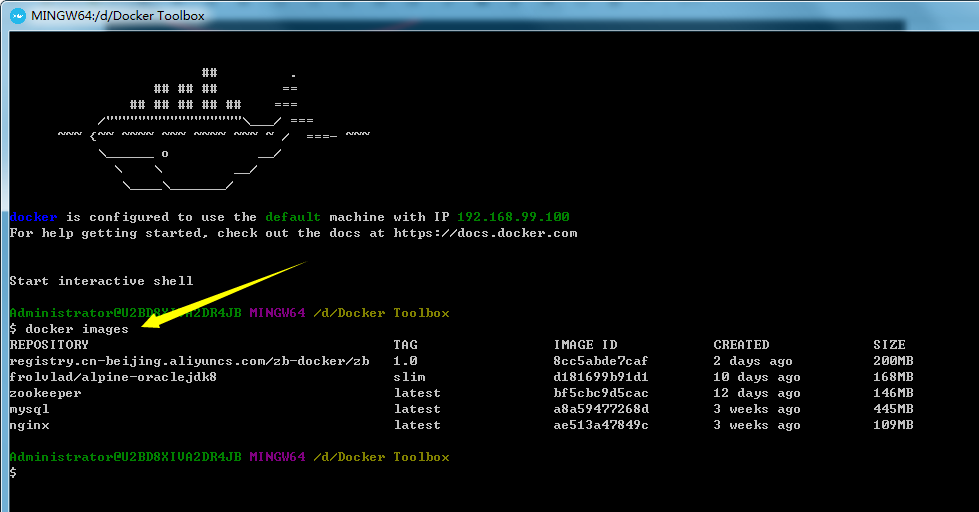
Task: Select the nginx repository name
Action: (29, 425)
